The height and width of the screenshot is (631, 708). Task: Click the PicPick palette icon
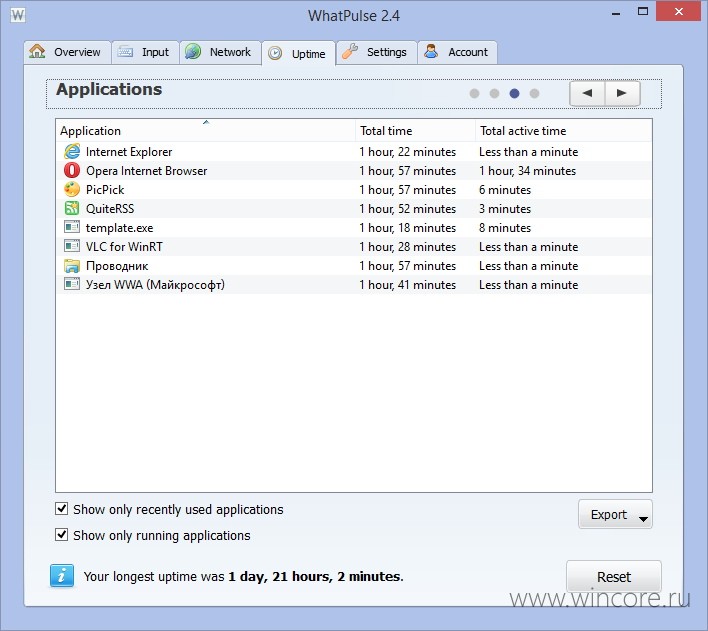click(72, 189)
